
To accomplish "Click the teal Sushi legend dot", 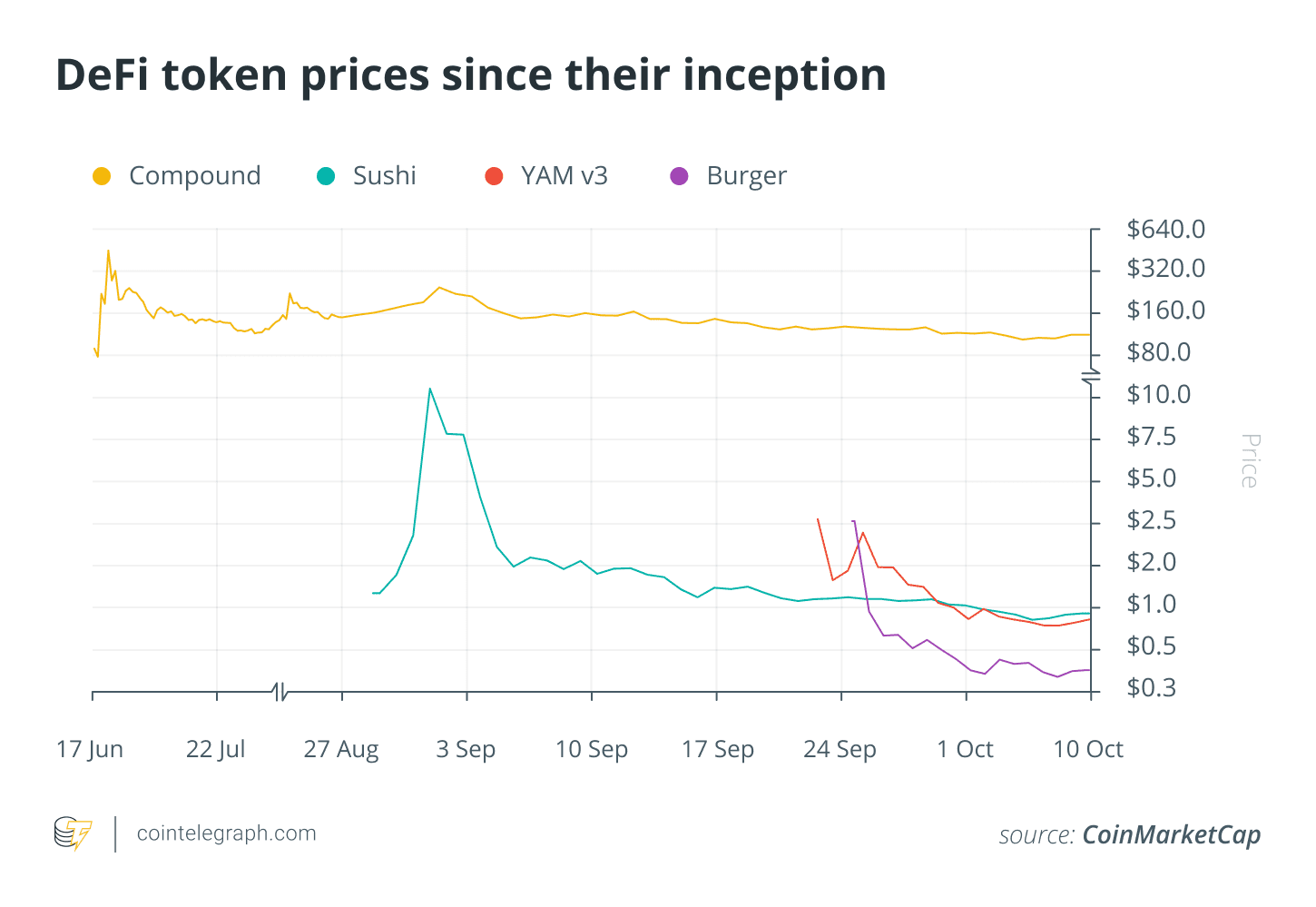I will 326,176.
